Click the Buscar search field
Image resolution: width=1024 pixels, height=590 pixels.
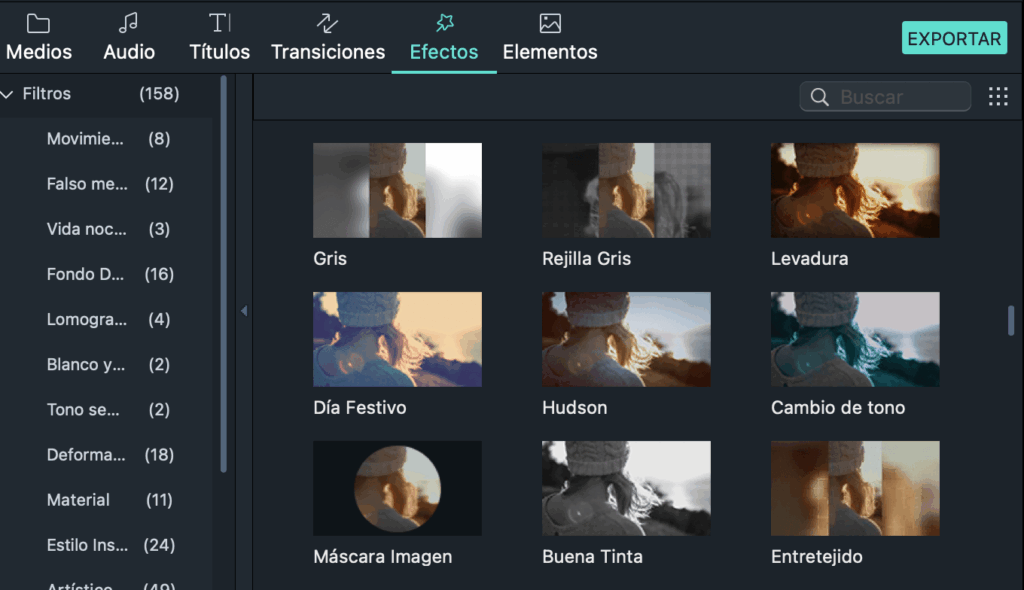tap(885, 97)
